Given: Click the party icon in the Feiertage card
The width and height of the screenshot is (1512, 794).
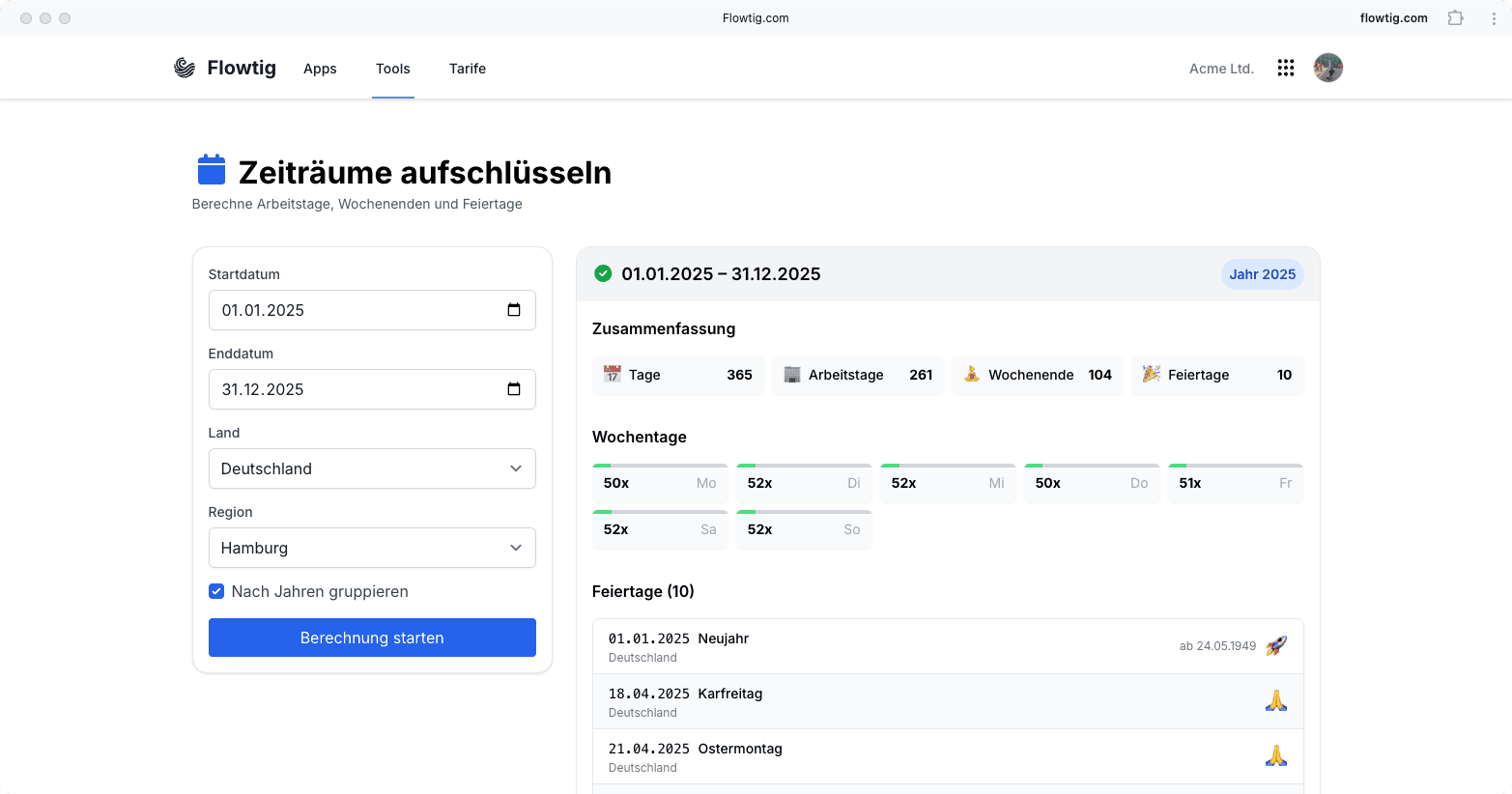Looking at the screenshot, I should (1152, 374).
